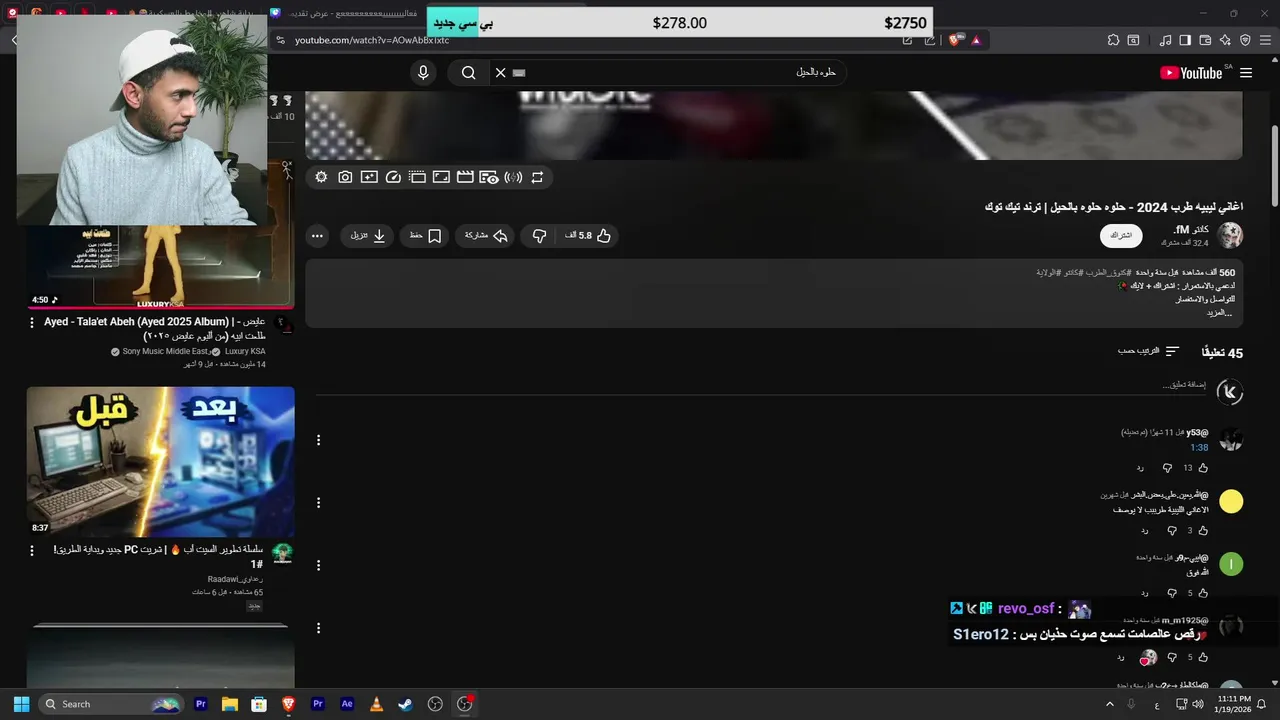Click the YouTube search input field
Viewport: 1280px width, 720px height.
tap(668, 73)
